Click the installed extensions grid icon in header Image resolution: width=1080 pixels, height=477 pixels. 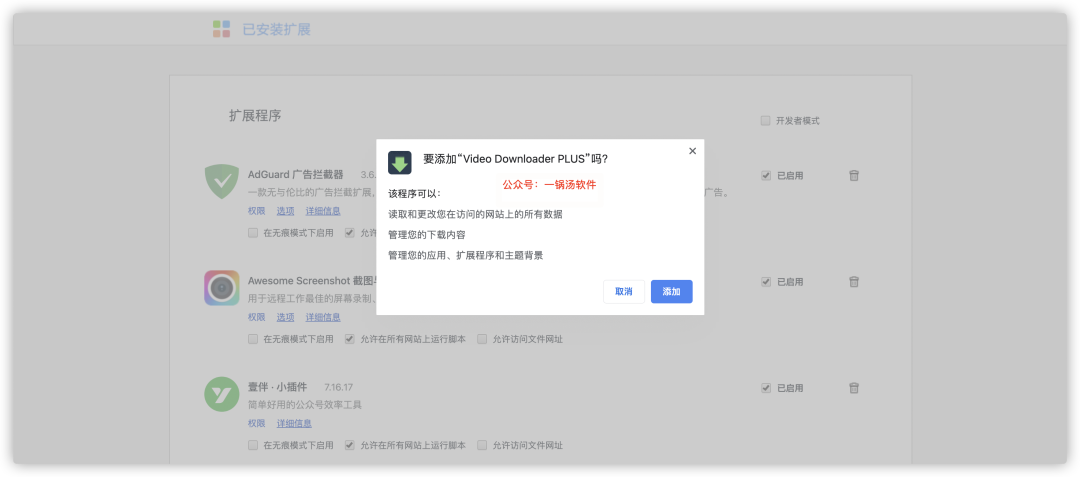[x=222, y=29]
